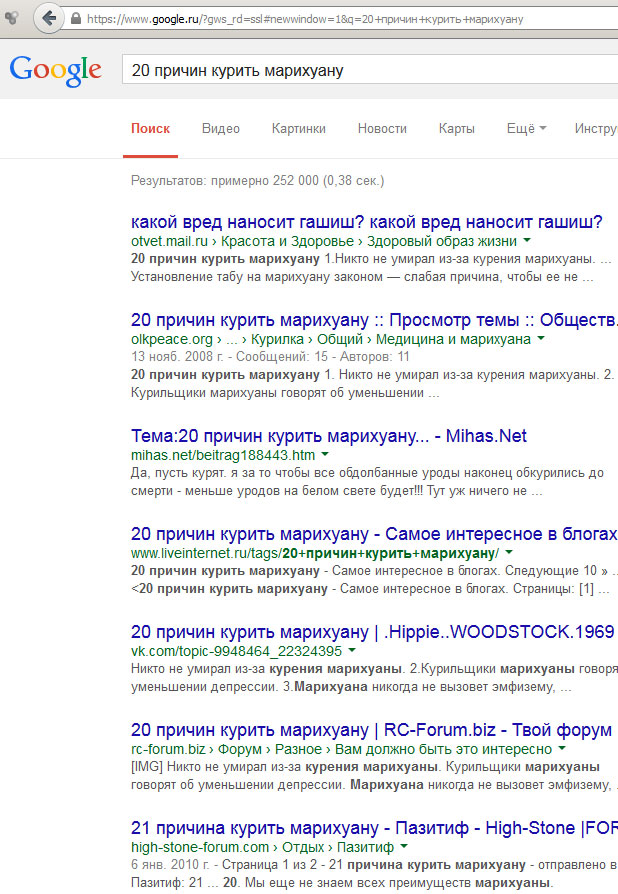Open result 'Самое интересное в блогах'
618x894 pixels.
click(x=374, y=534)
